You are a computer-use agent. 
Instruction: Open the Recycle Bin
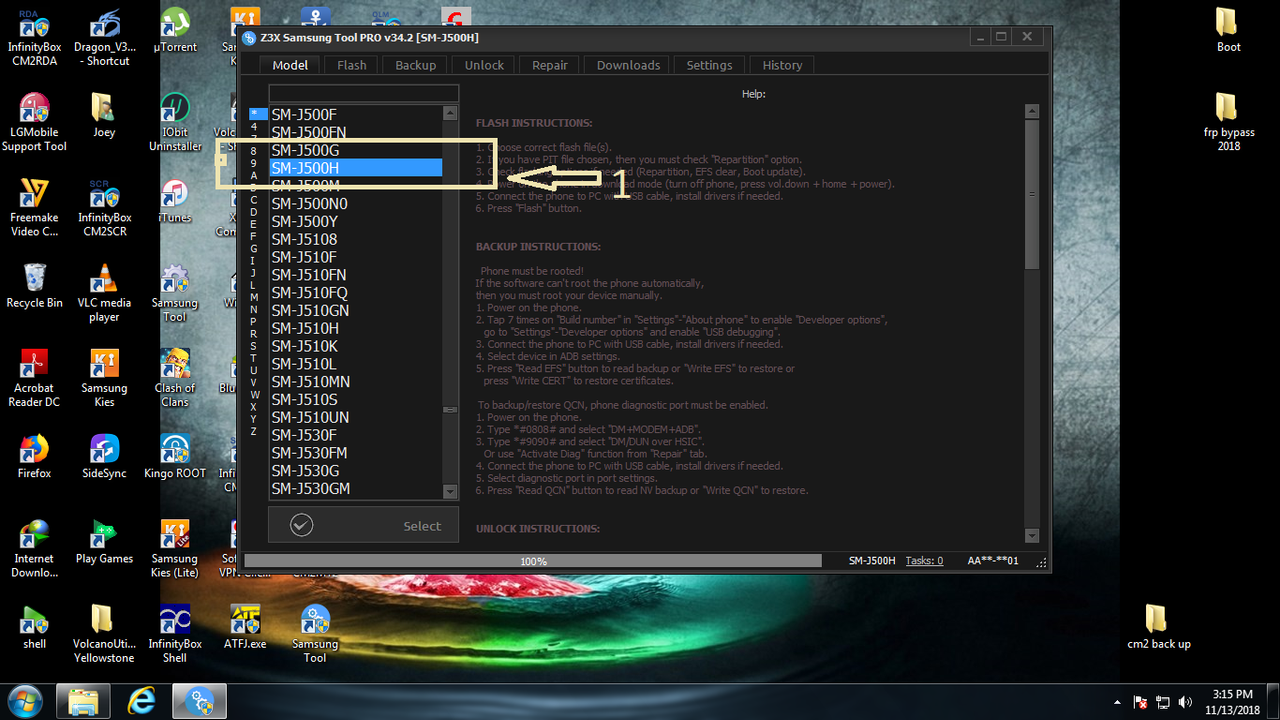point(34,286)
